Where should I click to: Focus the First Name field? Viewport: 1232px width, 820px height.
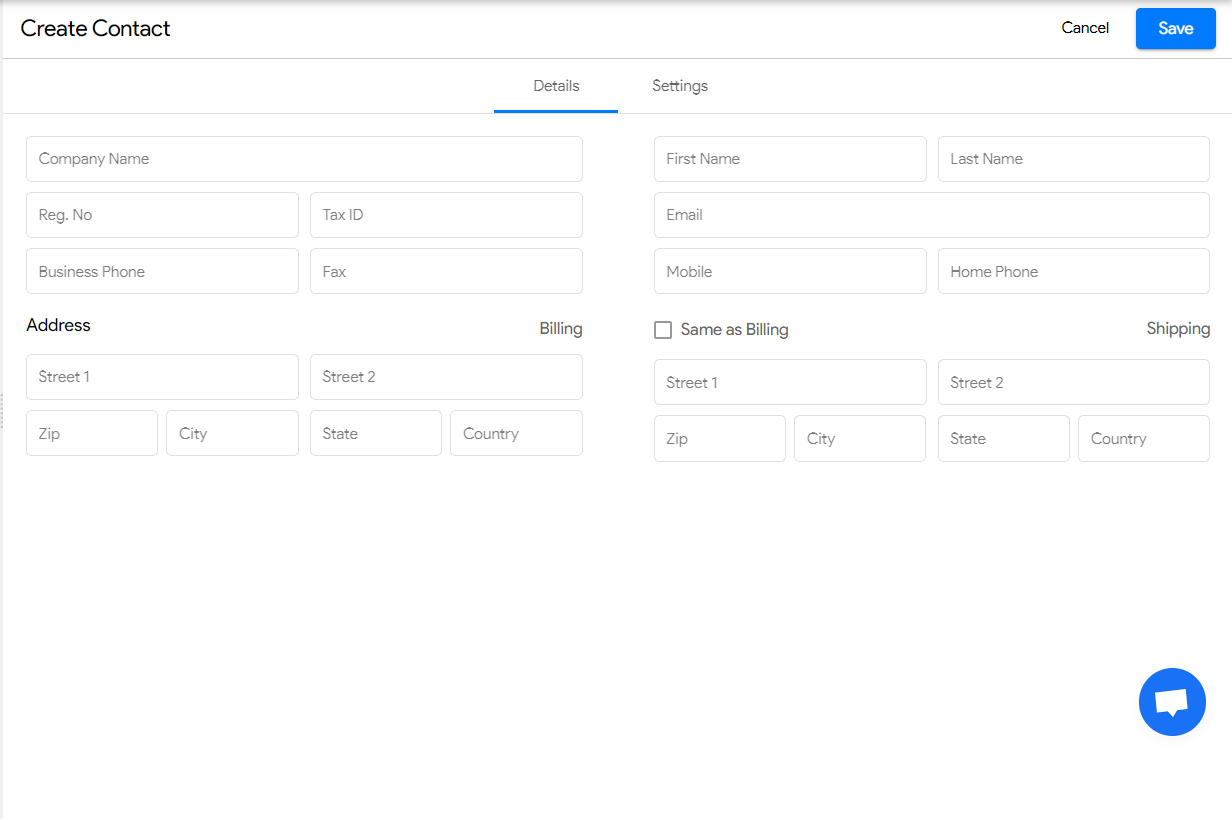(790, 159)
